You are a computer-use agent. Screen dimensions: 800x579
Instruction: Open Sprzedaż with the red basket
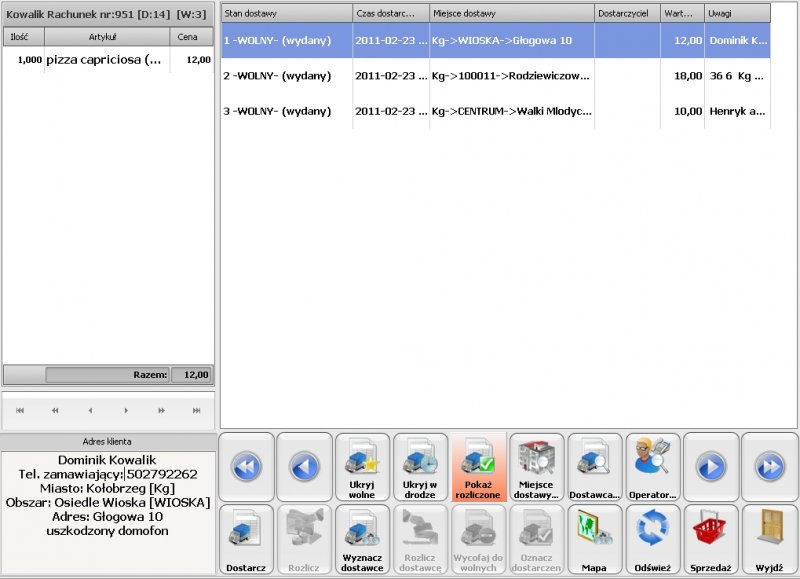coord(710,539)
